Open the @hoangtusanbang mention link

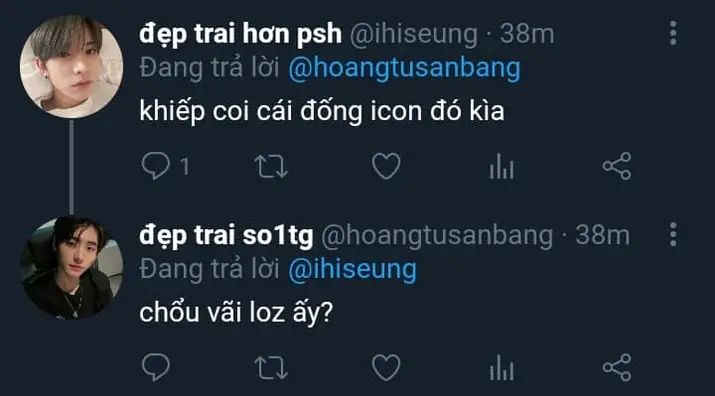pos(404,69)
